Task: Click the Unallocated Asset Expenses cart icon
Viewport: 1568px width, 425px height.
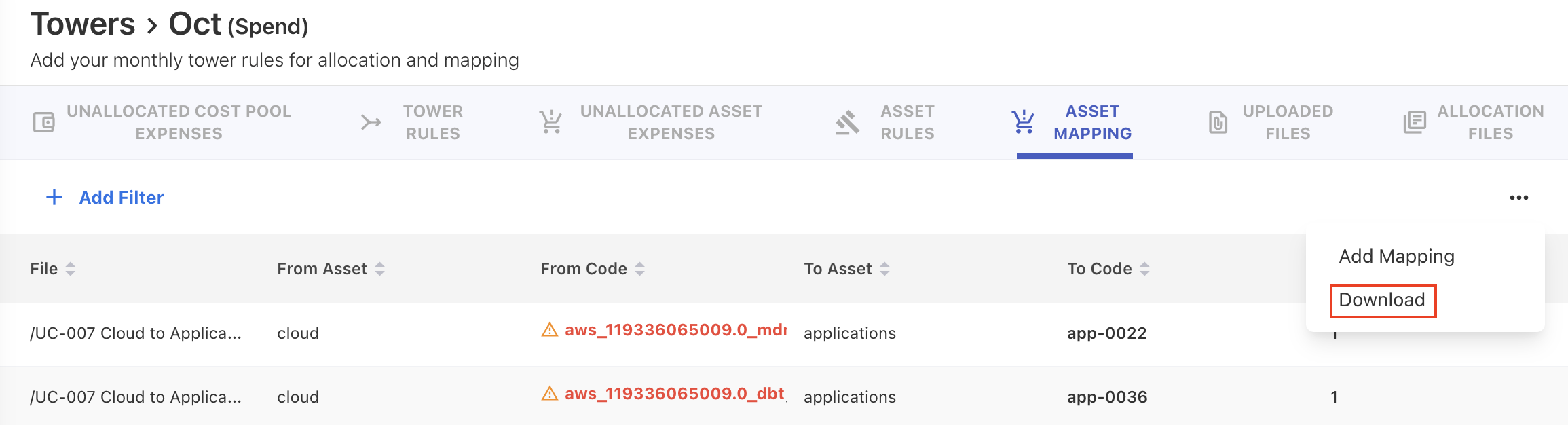Action: pos(550,122)
